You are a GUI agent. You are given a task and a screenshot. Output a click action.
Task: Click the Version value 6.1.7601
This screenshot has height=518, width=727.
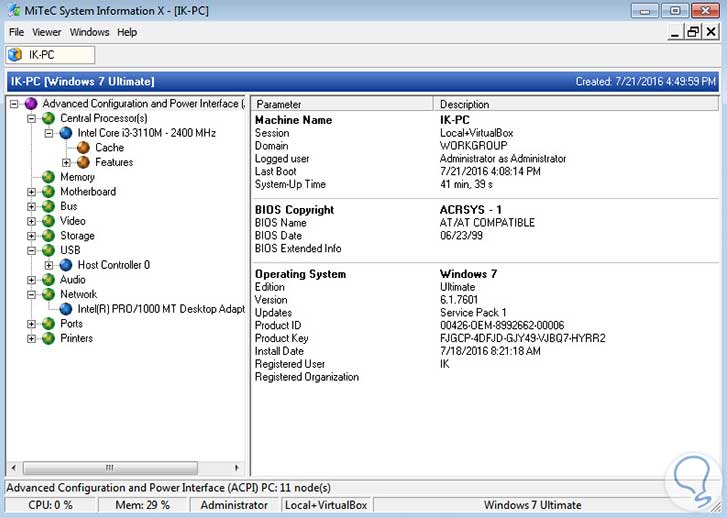point(459,300)
